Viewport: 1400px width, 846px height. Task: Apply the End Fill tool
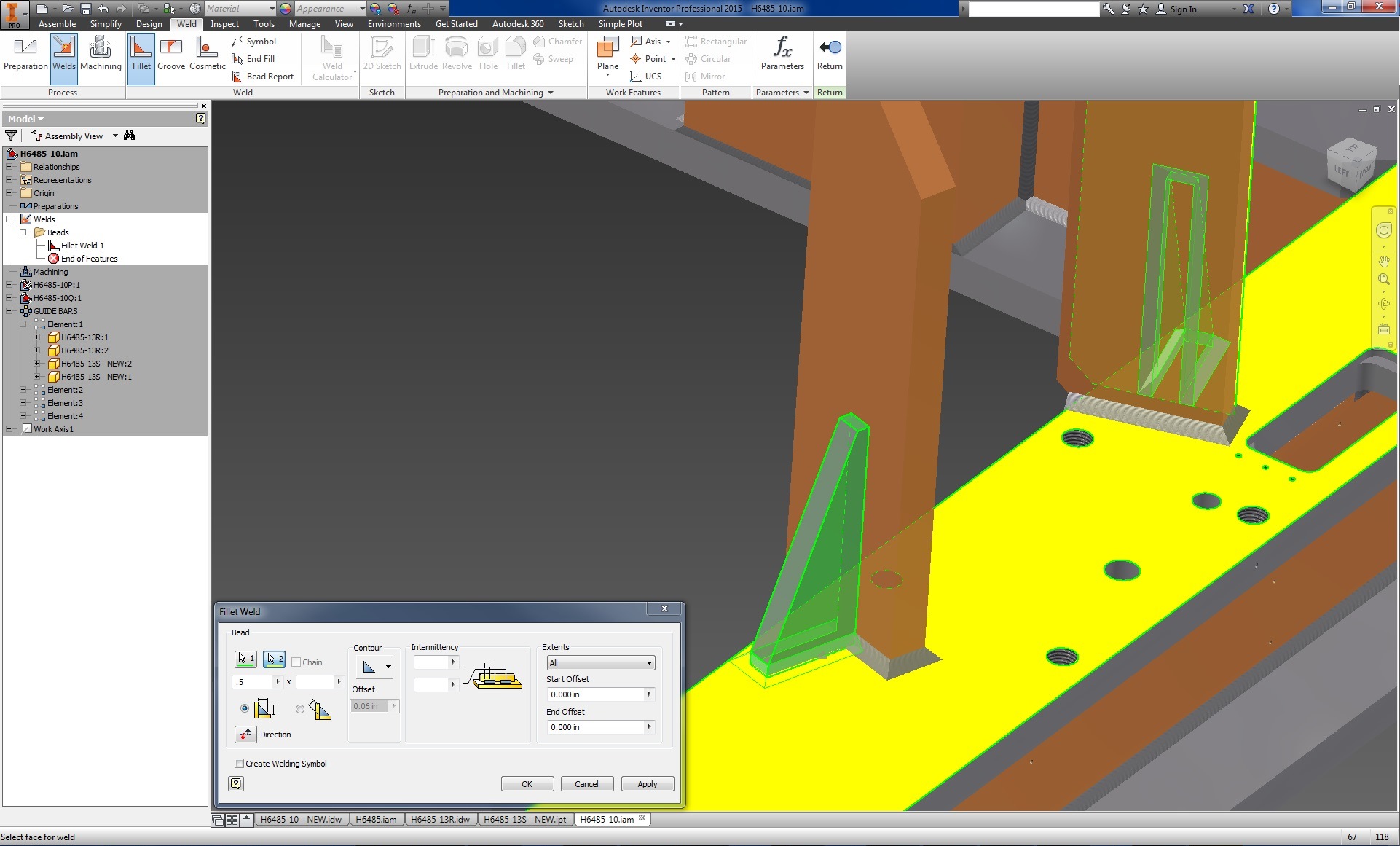253,59
